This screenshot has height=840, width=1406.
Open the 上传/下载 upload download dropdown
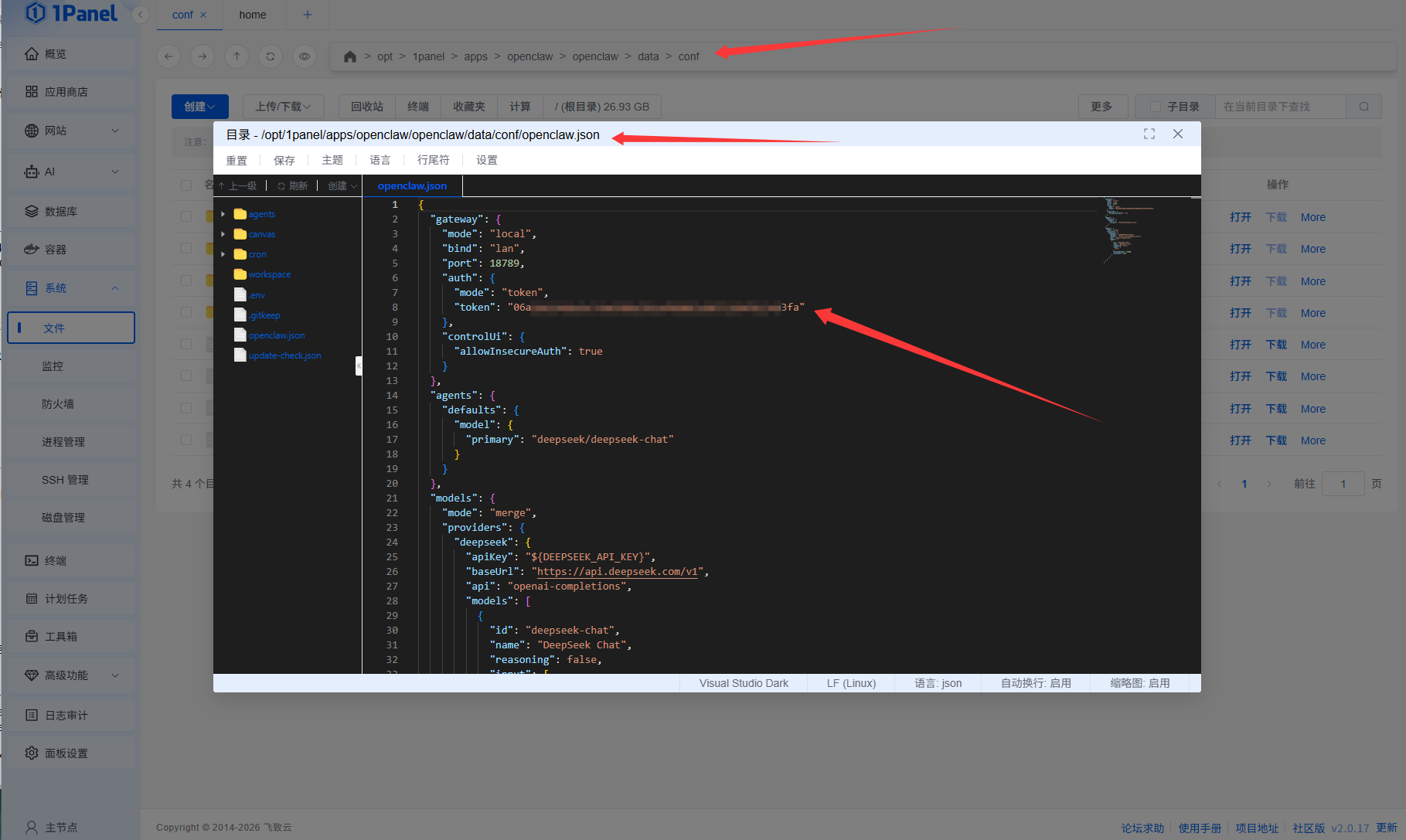coord(283,107)
